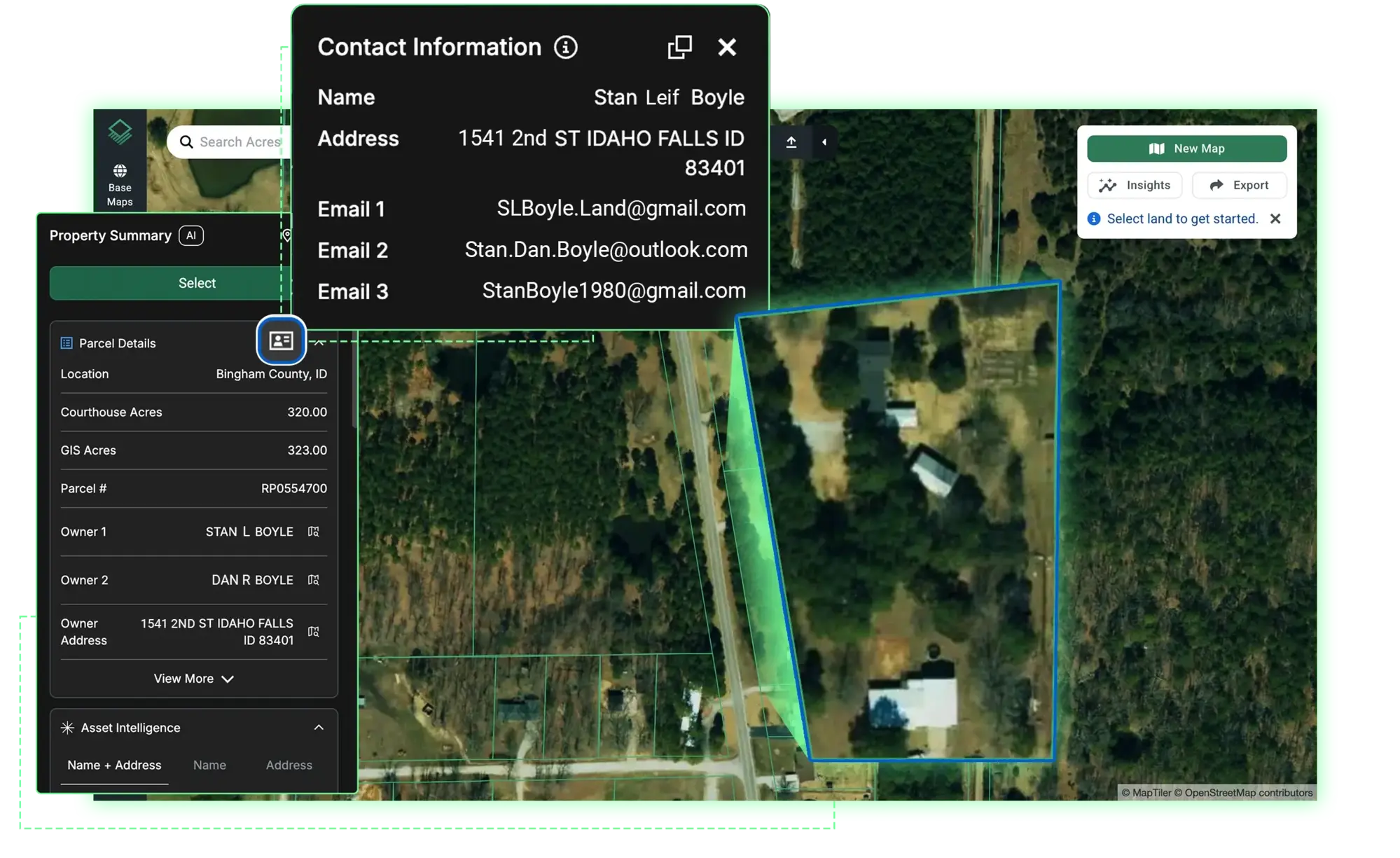Viewport: 1400px width, 858px height.
Task: Open the Contact Information info icon
Action: (566, 47)
